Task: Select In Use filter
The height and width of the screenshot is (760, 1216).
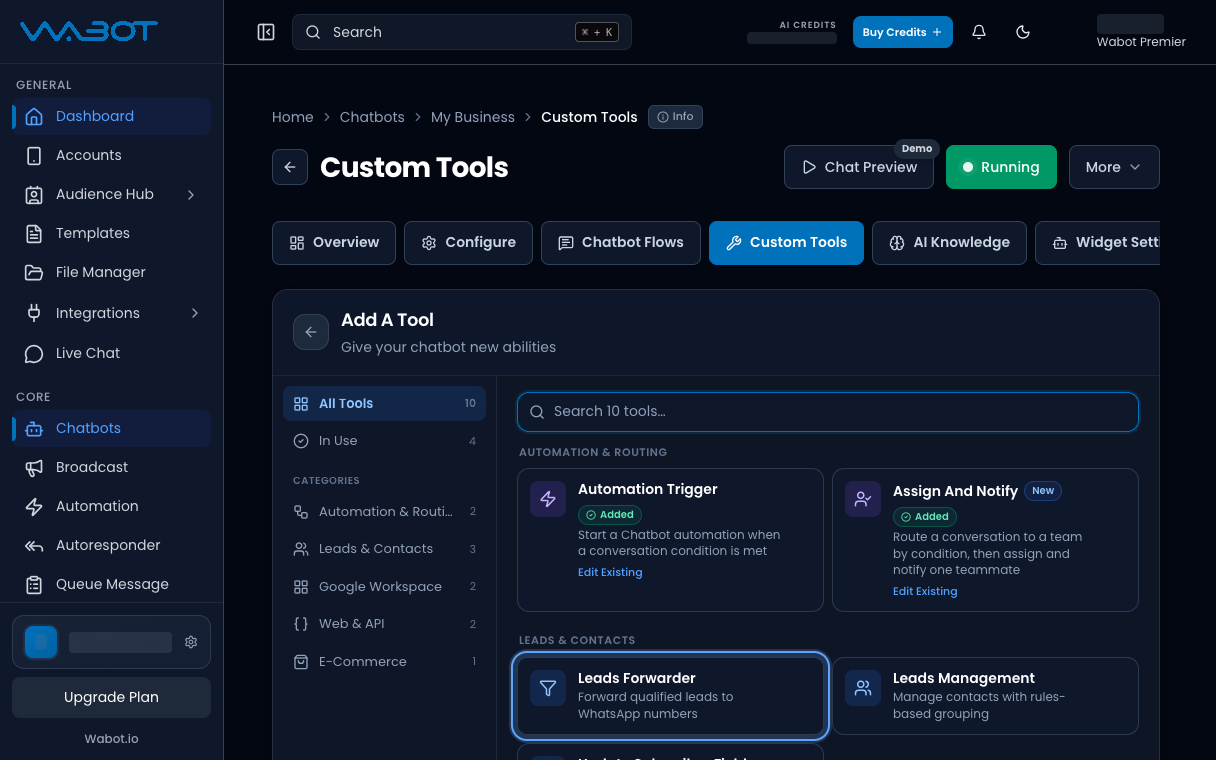Action: point(385,441)
